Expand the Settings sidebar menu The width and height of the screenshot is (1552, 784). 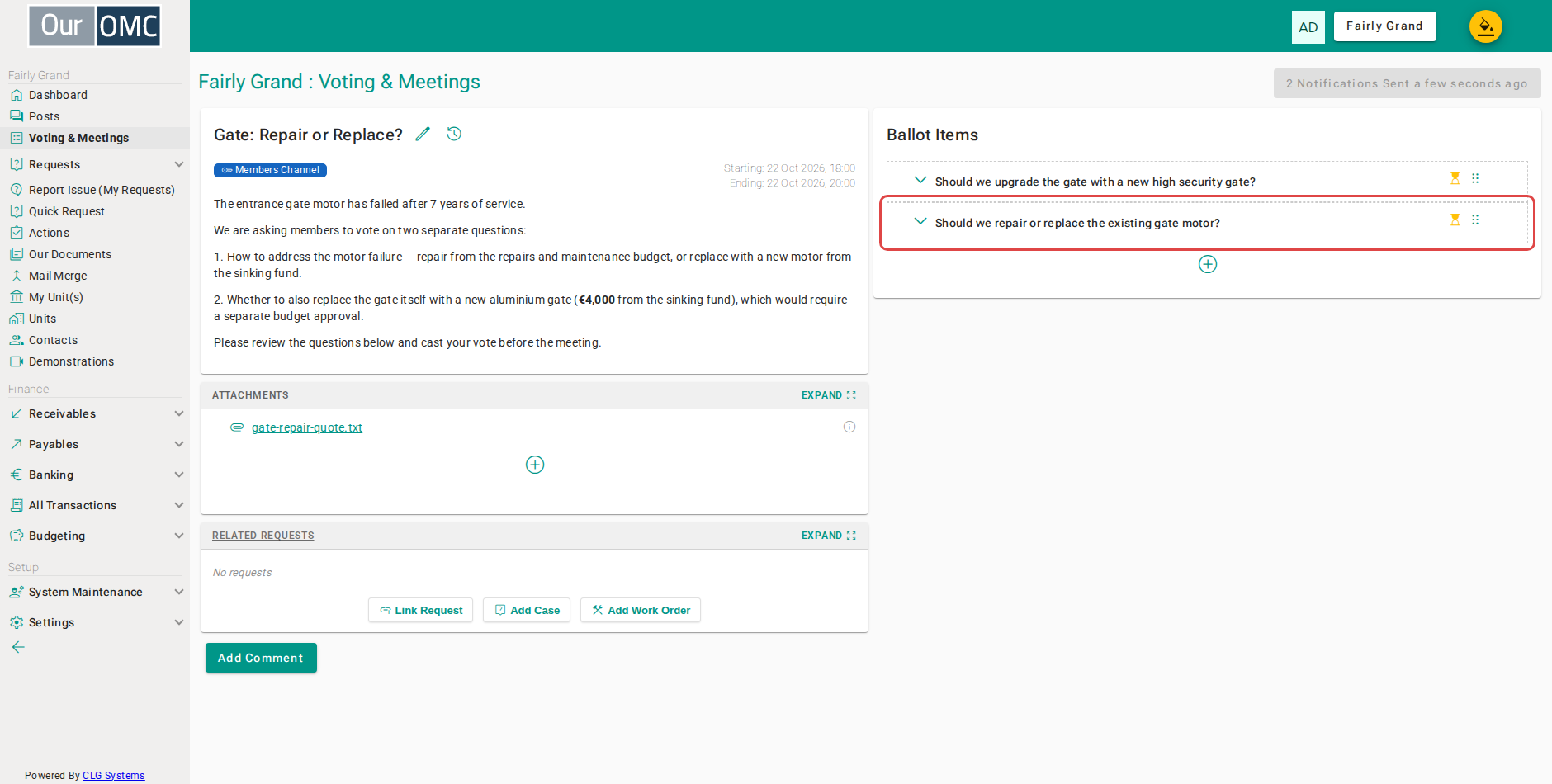coord(179,622)
